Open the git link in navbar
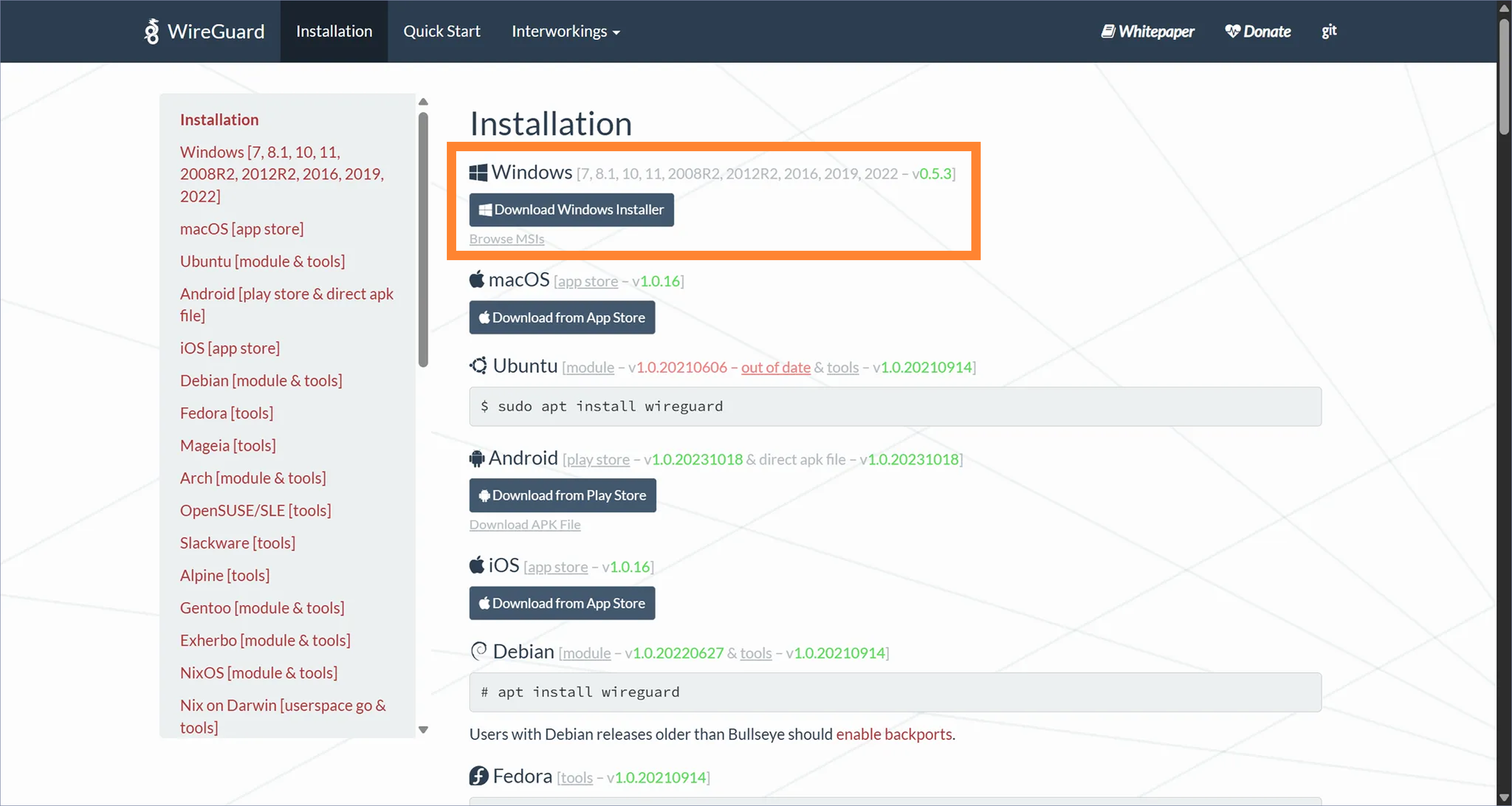 pyautogui.click(x=1329, y=31)
